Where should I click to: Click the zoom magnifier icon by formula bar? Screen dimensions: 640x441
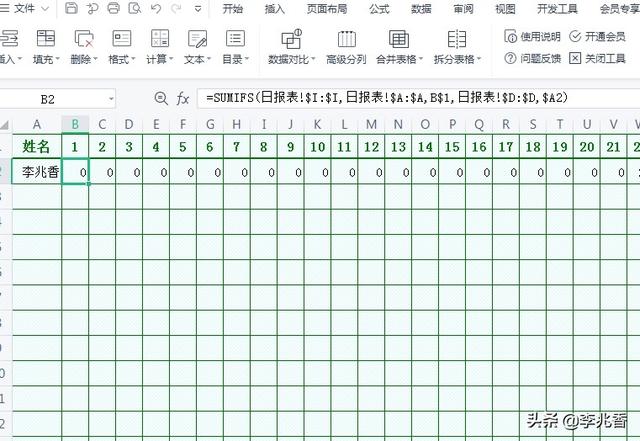[161, 98]
